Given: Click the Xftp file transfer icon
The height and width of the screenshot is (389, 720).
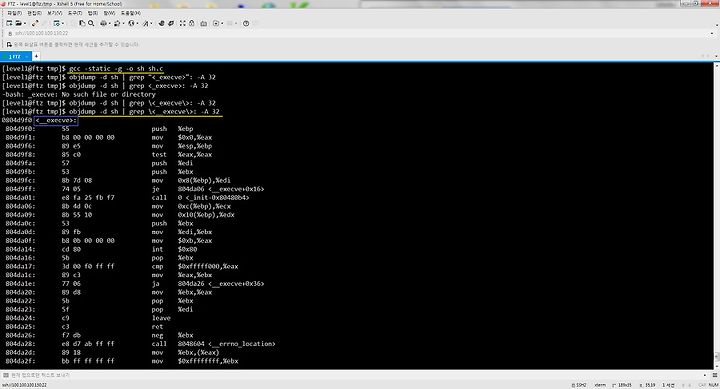Looking at the screenshot, I should click(162, 23).
